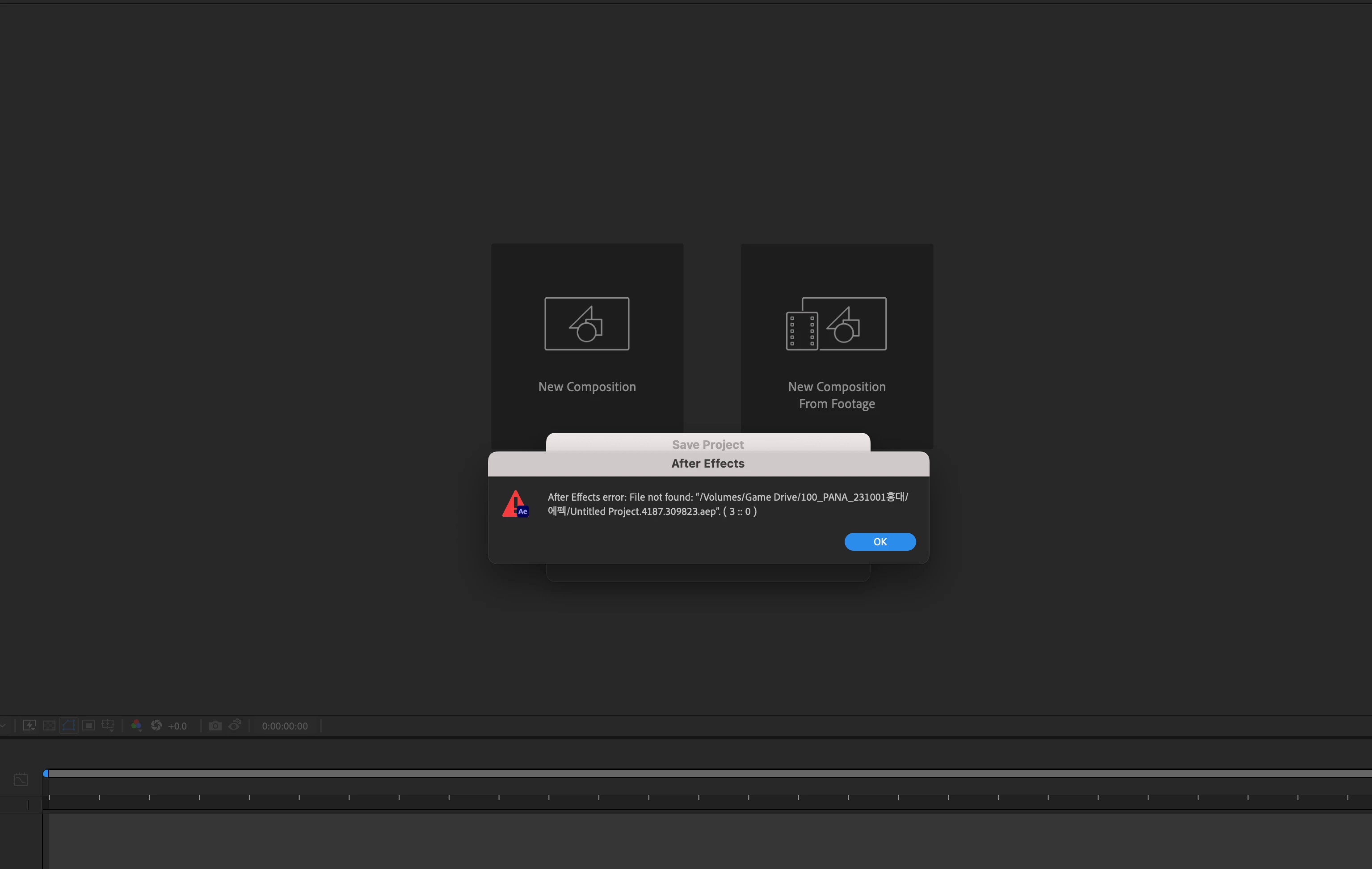Image resolution: width=1372 pixels, height=869 pixels.
Task: Click the Save Project dialog title behind
Action: 707,444
